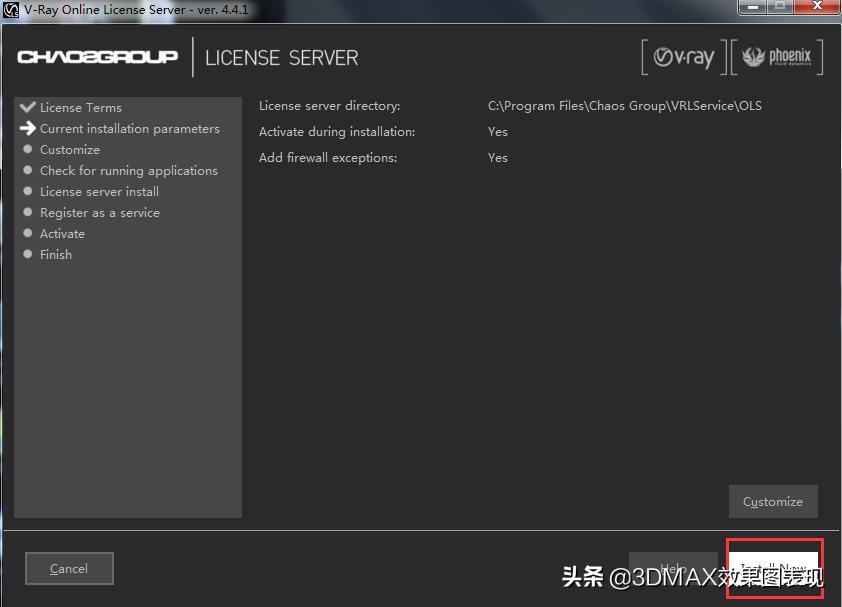Click the Cancel button
Image resolution: width=842 pixels, height=607 pixels.
pos(68,568)
